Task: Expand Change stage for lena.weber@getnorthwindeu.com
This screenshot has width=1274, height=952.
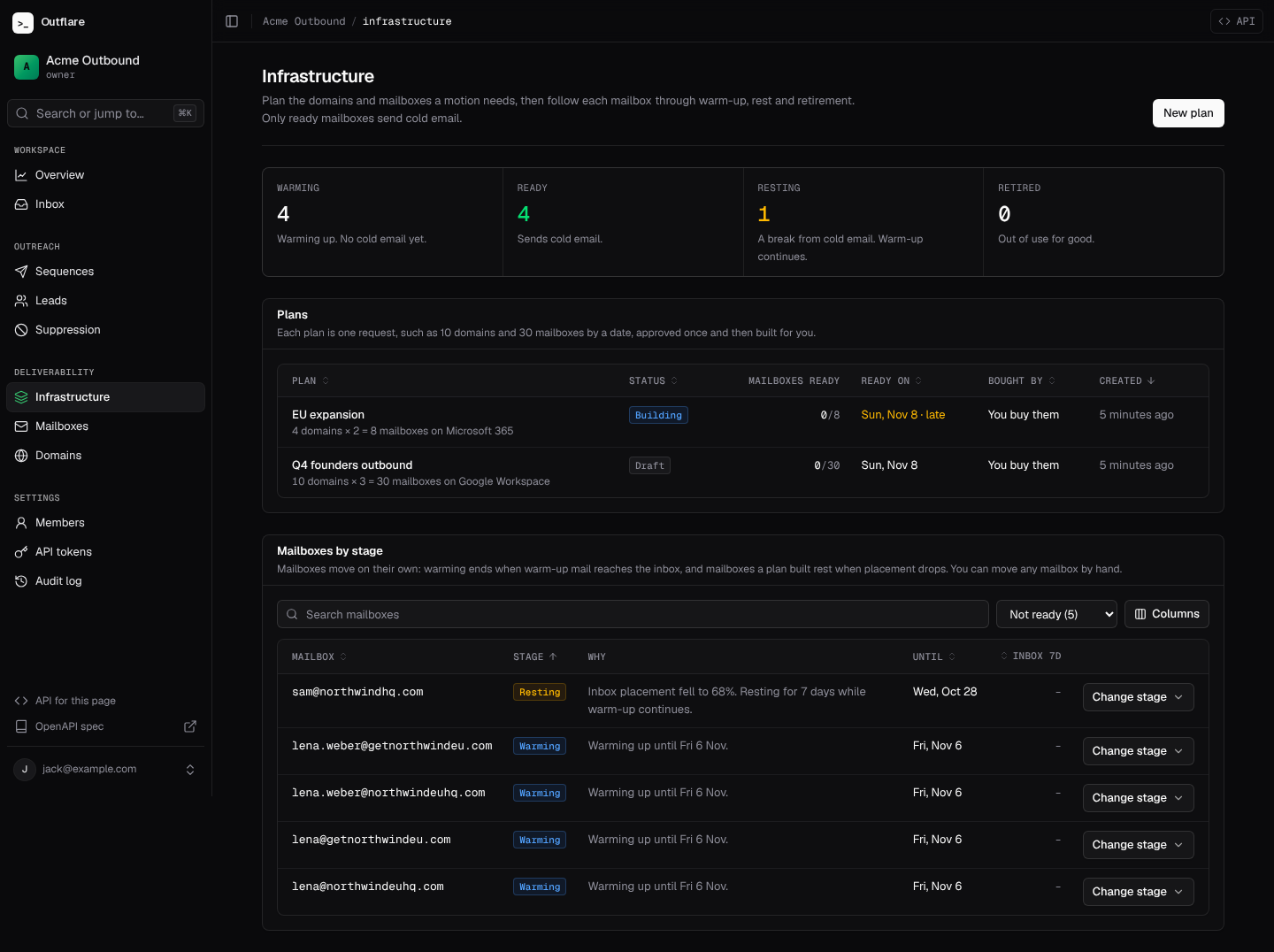Action: (1138, 751)
